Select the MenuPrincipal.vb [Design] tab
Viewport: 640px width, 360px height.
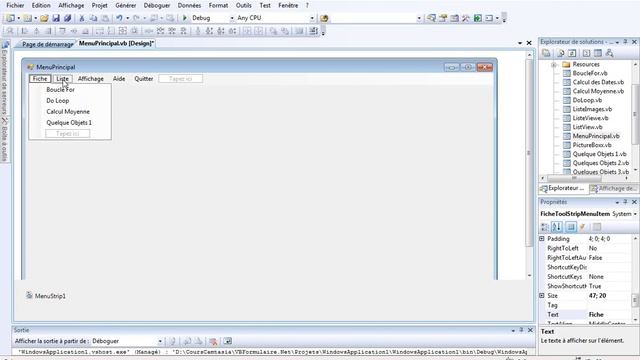pos(116,43)
